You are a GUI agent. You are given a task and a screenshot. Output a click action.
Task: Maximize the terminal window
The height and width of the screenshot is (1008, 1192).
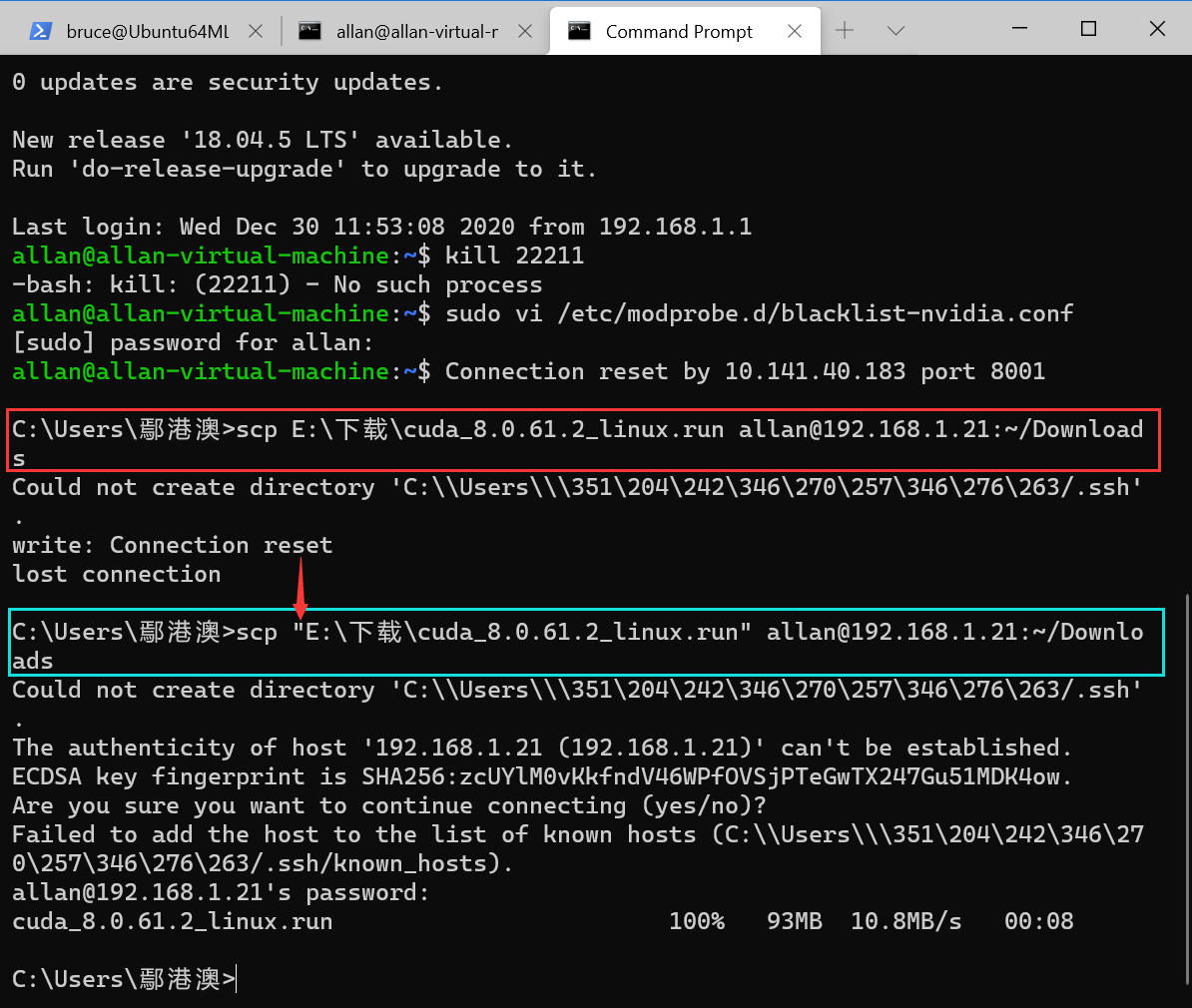tap(1088, 28)
